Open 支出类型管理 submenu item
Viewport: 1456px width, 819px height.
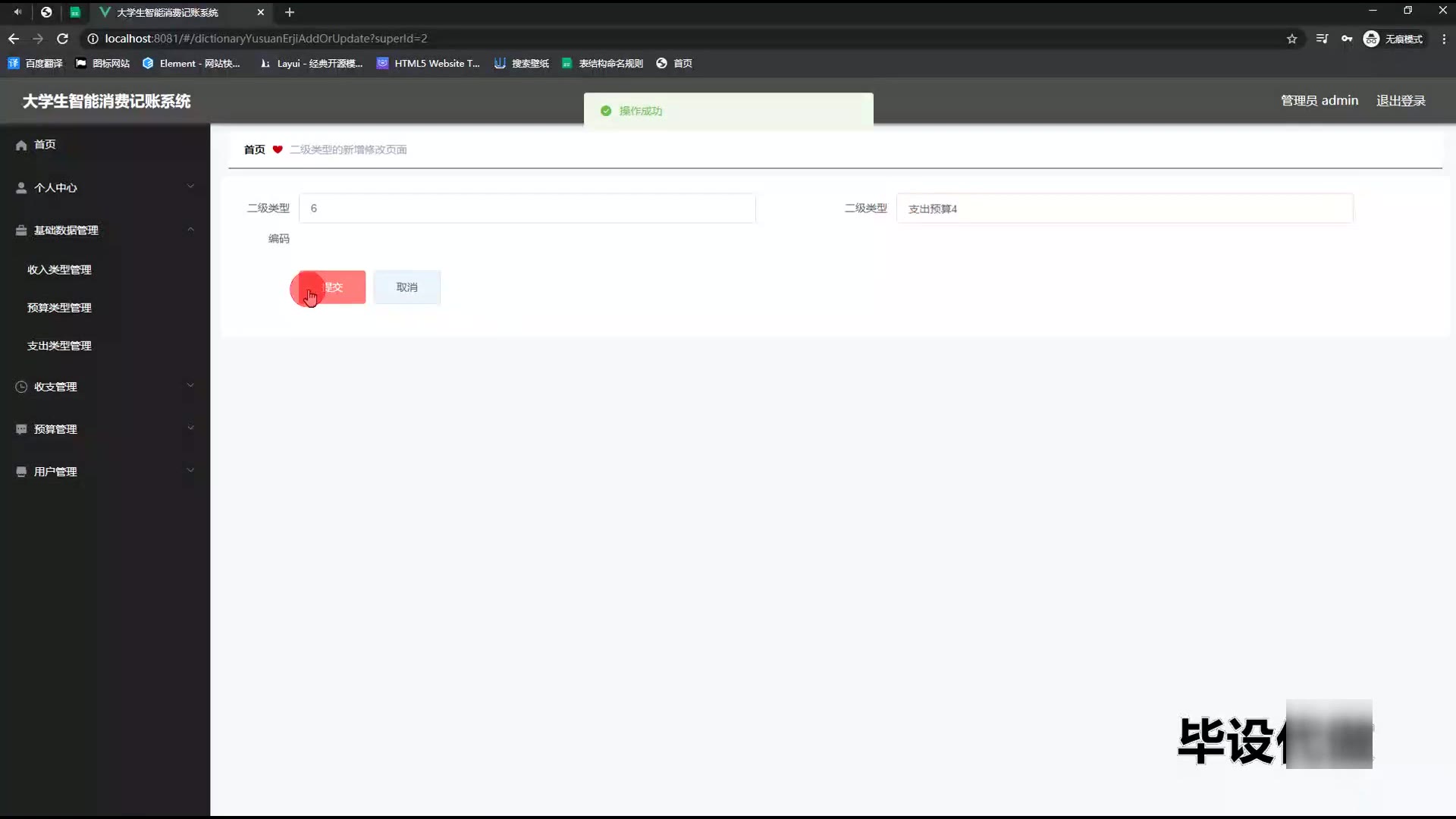click(x=59, y=346)
